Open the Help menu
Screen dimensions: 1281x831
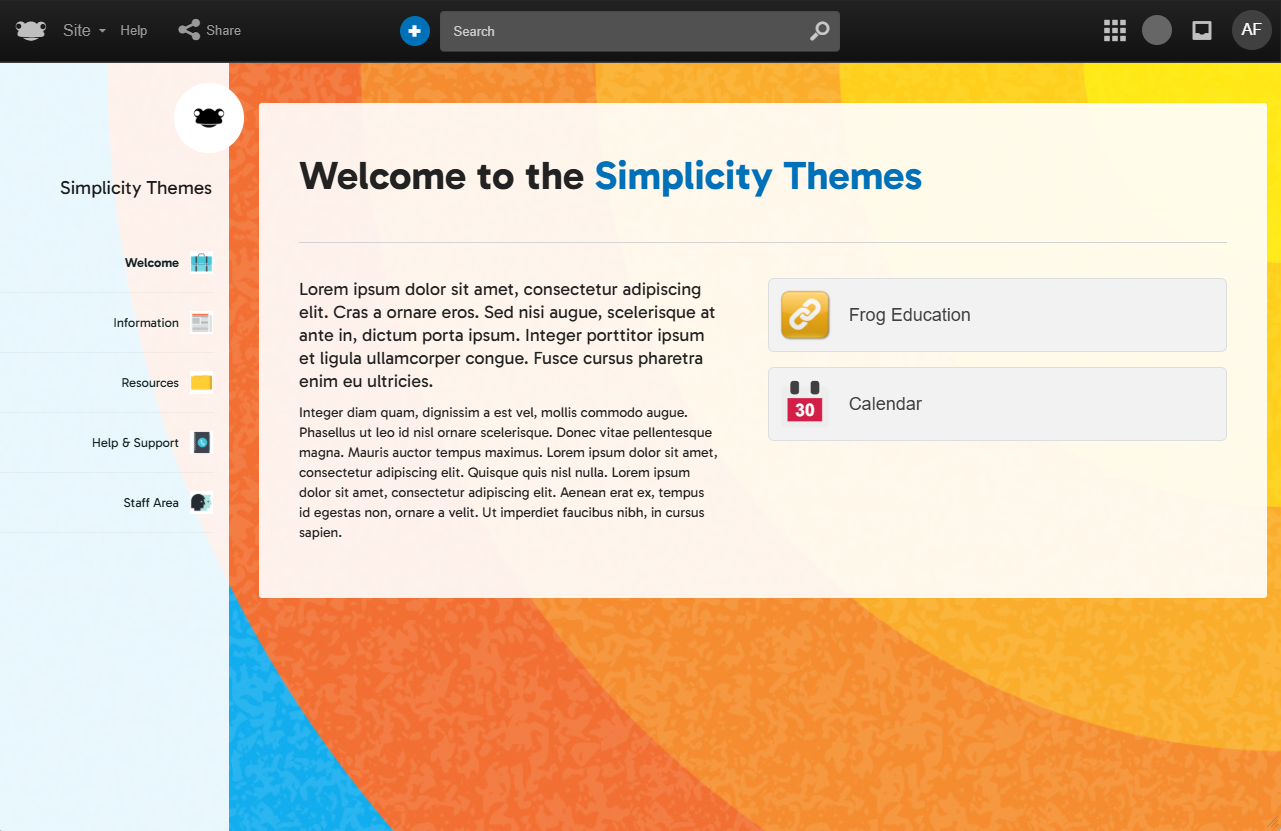(x=134, y=31)
